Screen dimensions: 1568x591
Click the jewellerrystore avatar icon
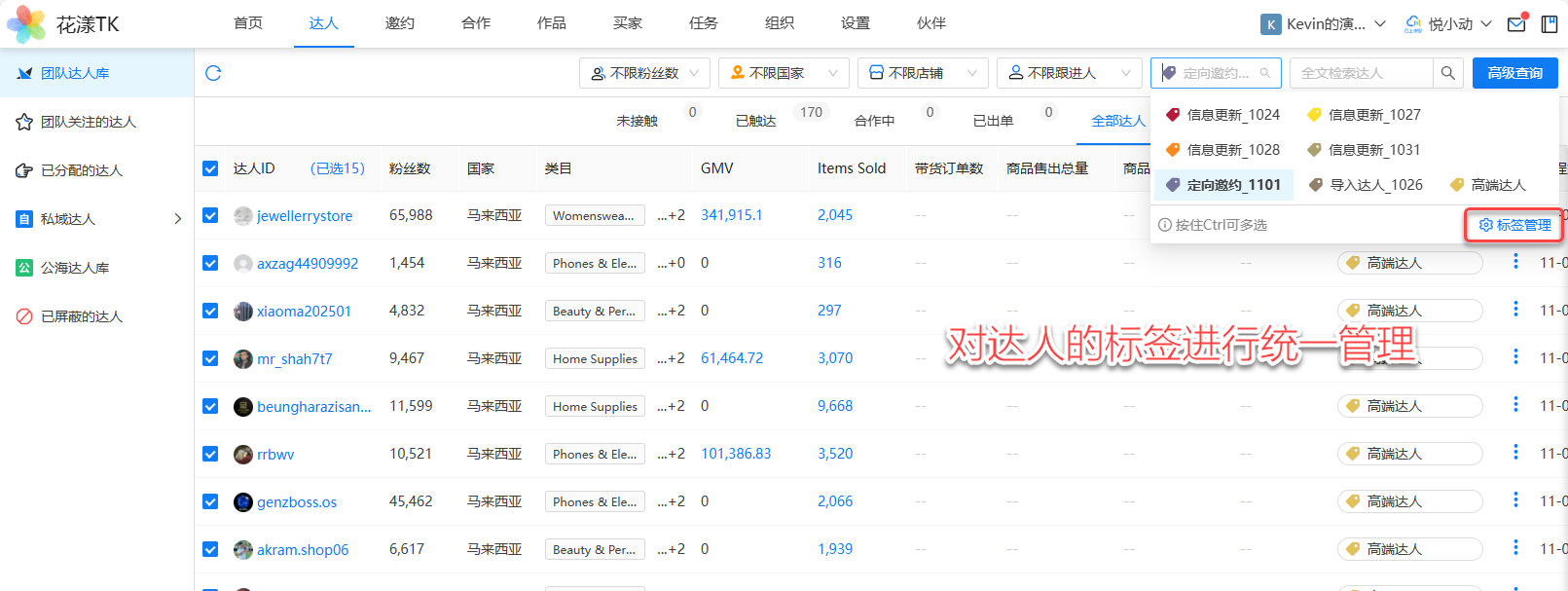point(243,215)
